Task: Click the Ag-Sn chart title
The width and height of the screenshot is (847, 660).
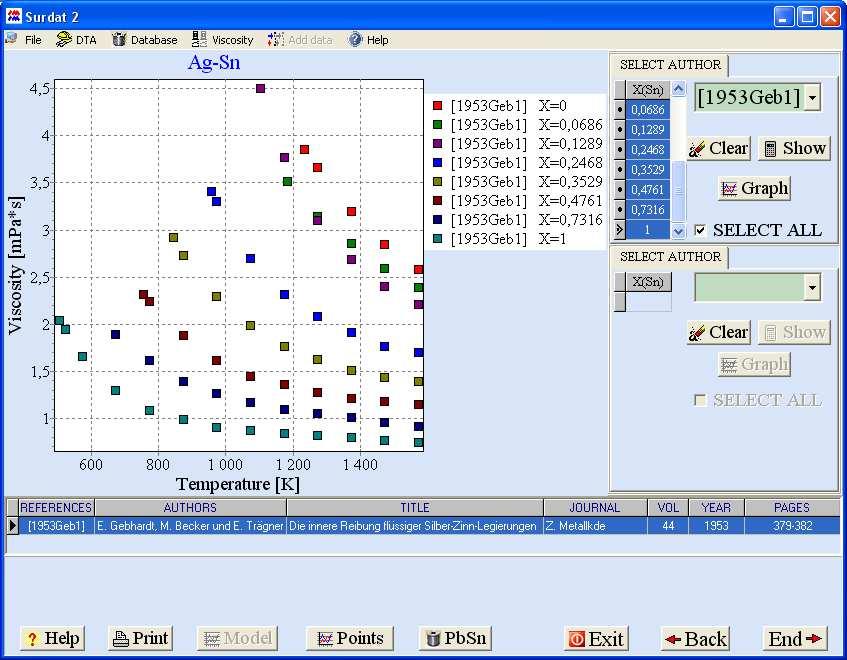Action: tap(214, 63)
